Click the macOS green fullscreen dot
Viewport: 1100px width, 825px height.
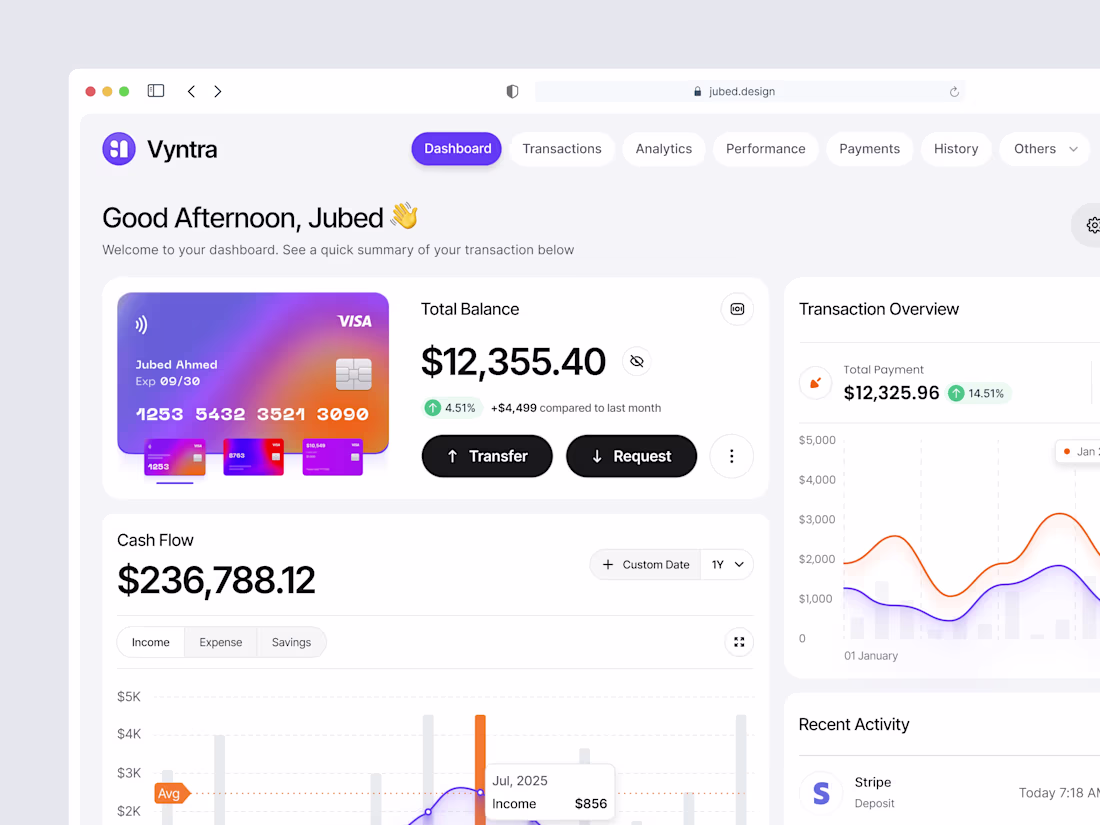tap(124, 91)
